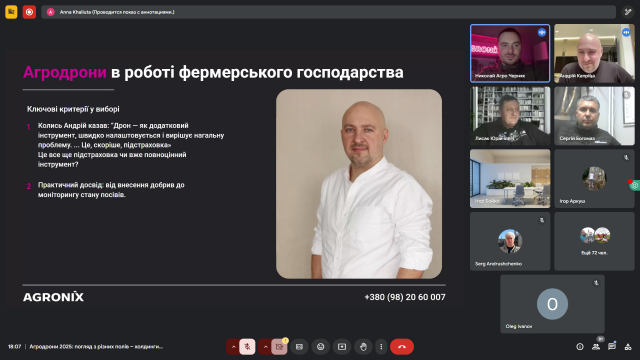Viewport: 640px width, 360px height.
Task: Select the Андрій Капріда video tile
Action: 594,53
